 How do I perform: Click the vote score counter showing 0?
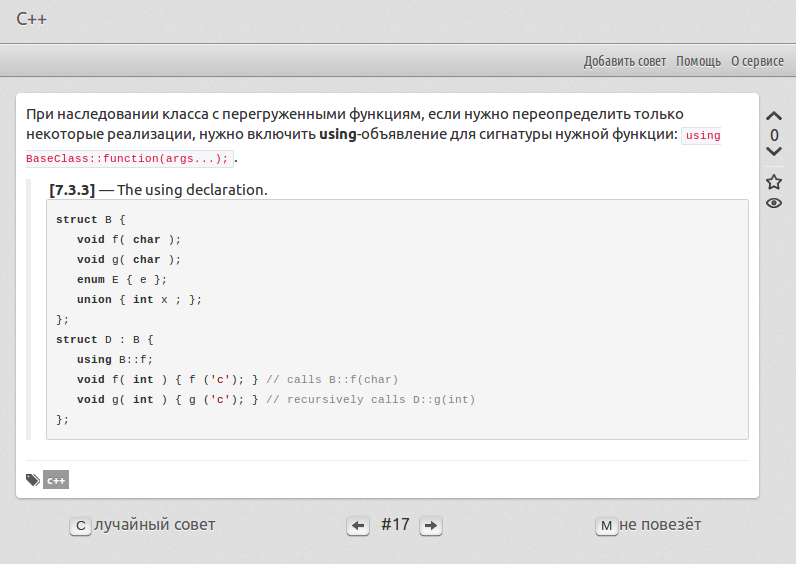coord(774,135)
